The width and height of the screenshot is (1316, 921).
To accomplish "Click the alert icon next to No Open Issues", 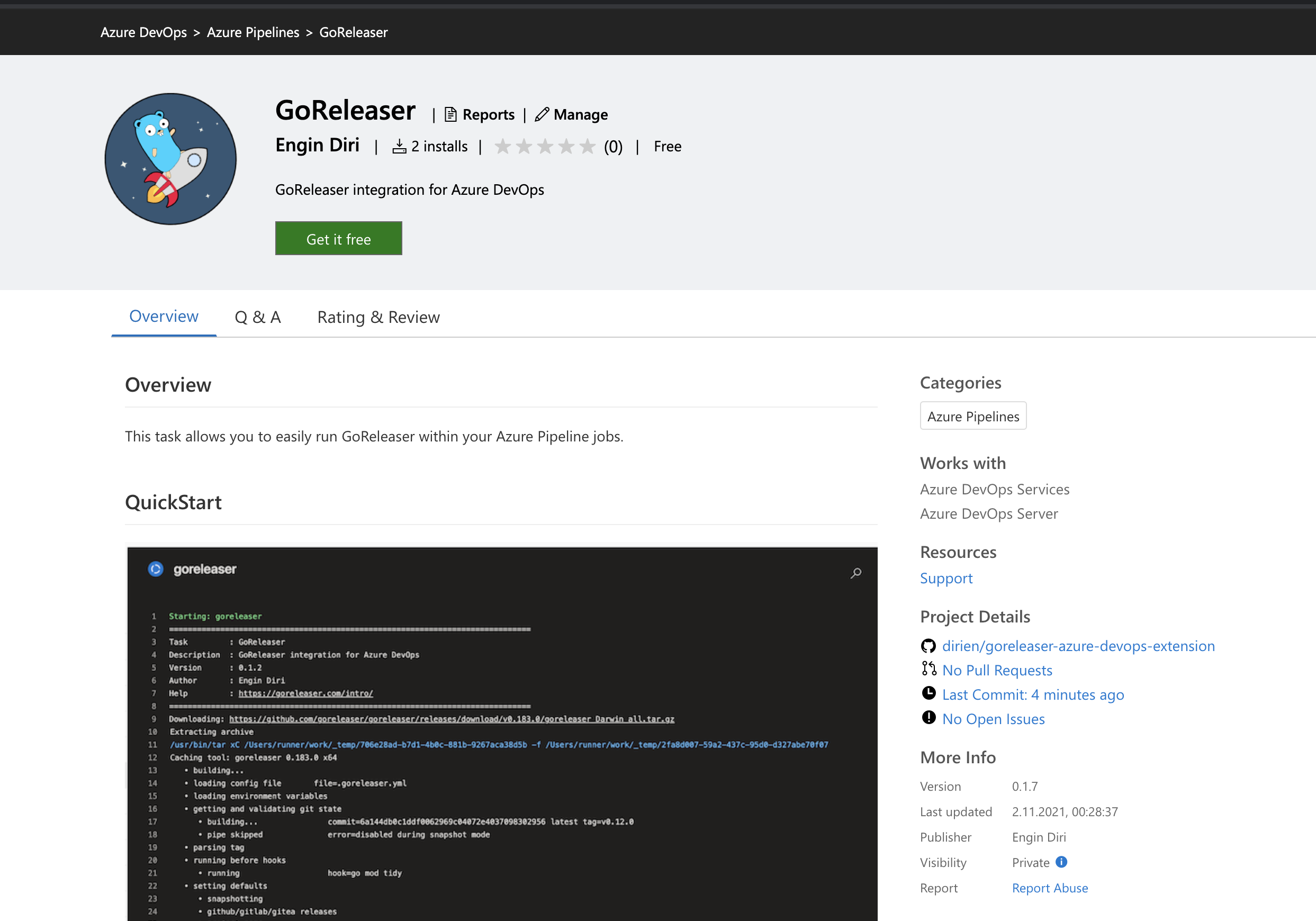I will (929, 718).
